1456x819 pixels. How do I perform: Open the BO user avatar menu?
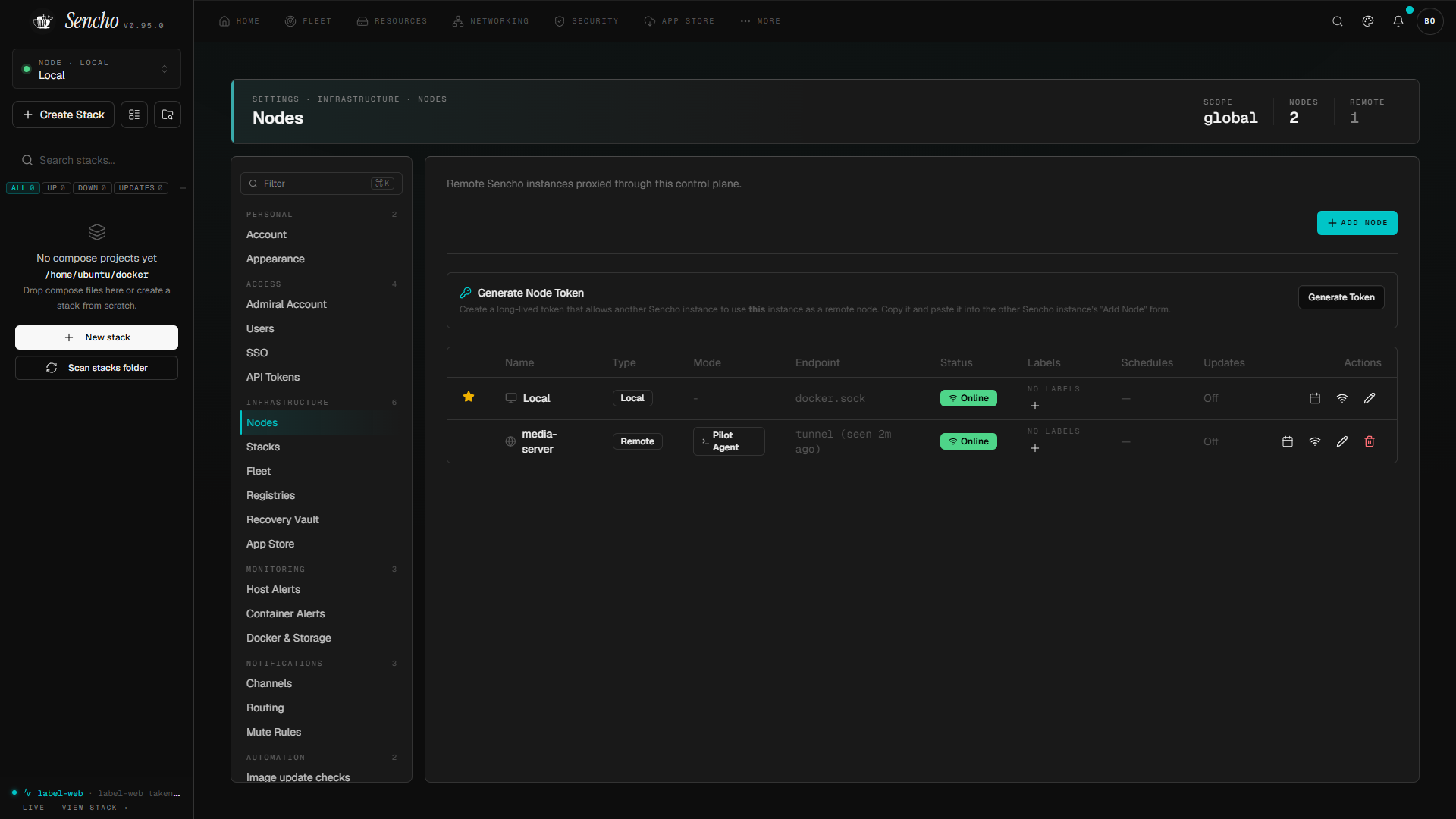coord(1429,21)
